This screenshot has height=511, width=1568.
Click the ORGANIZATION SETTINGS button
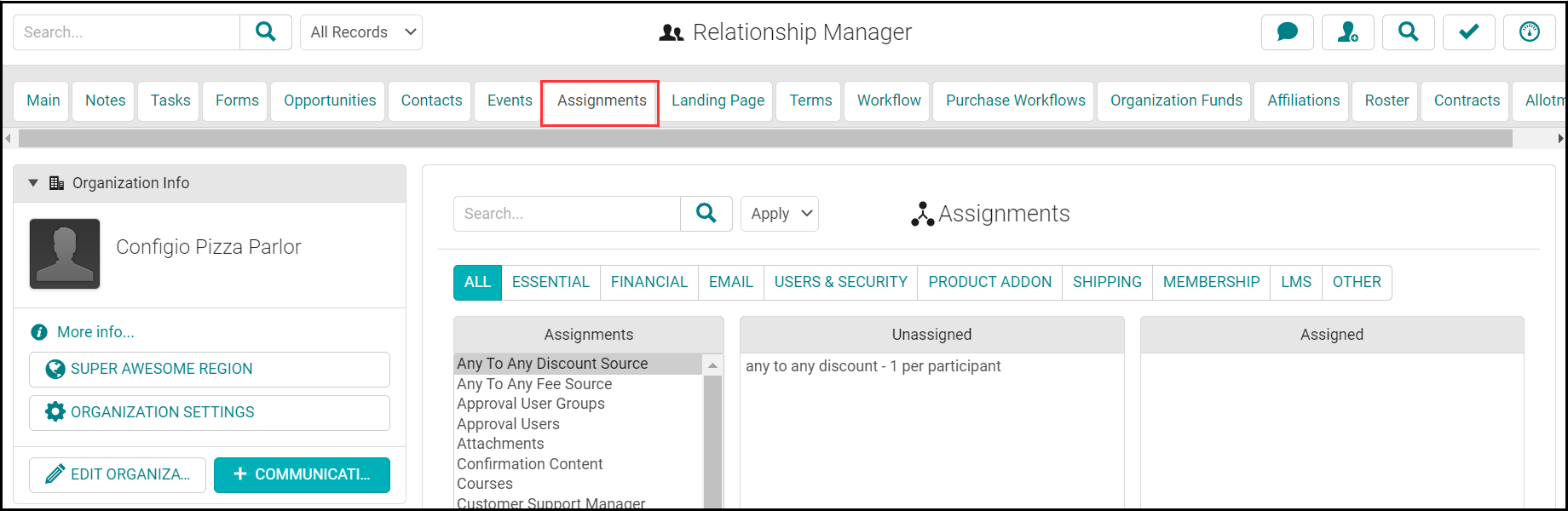(x=210, y=412)
